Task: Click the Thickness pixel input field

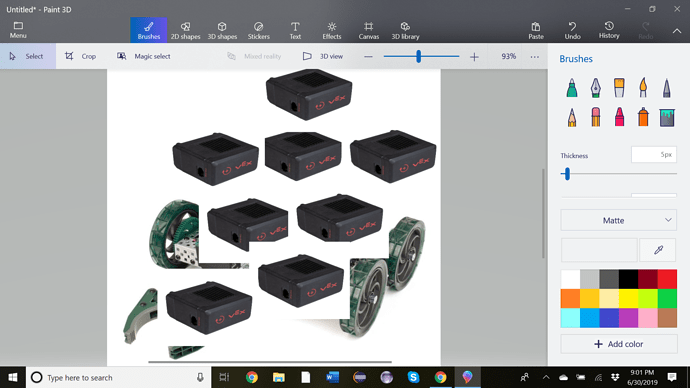Action: [653, 155]
